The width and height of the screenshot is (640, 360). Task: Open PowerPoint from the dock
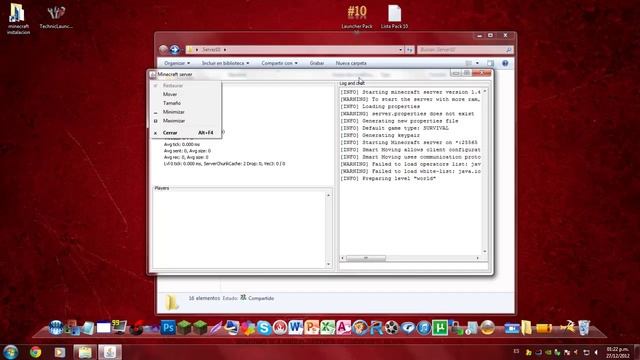311,327
